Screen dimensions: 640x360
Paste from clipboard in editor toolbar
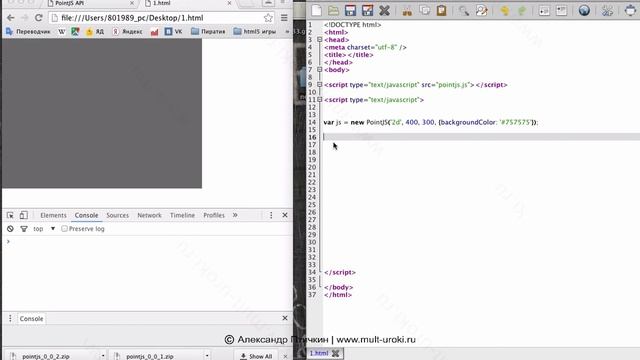(442, 10)
